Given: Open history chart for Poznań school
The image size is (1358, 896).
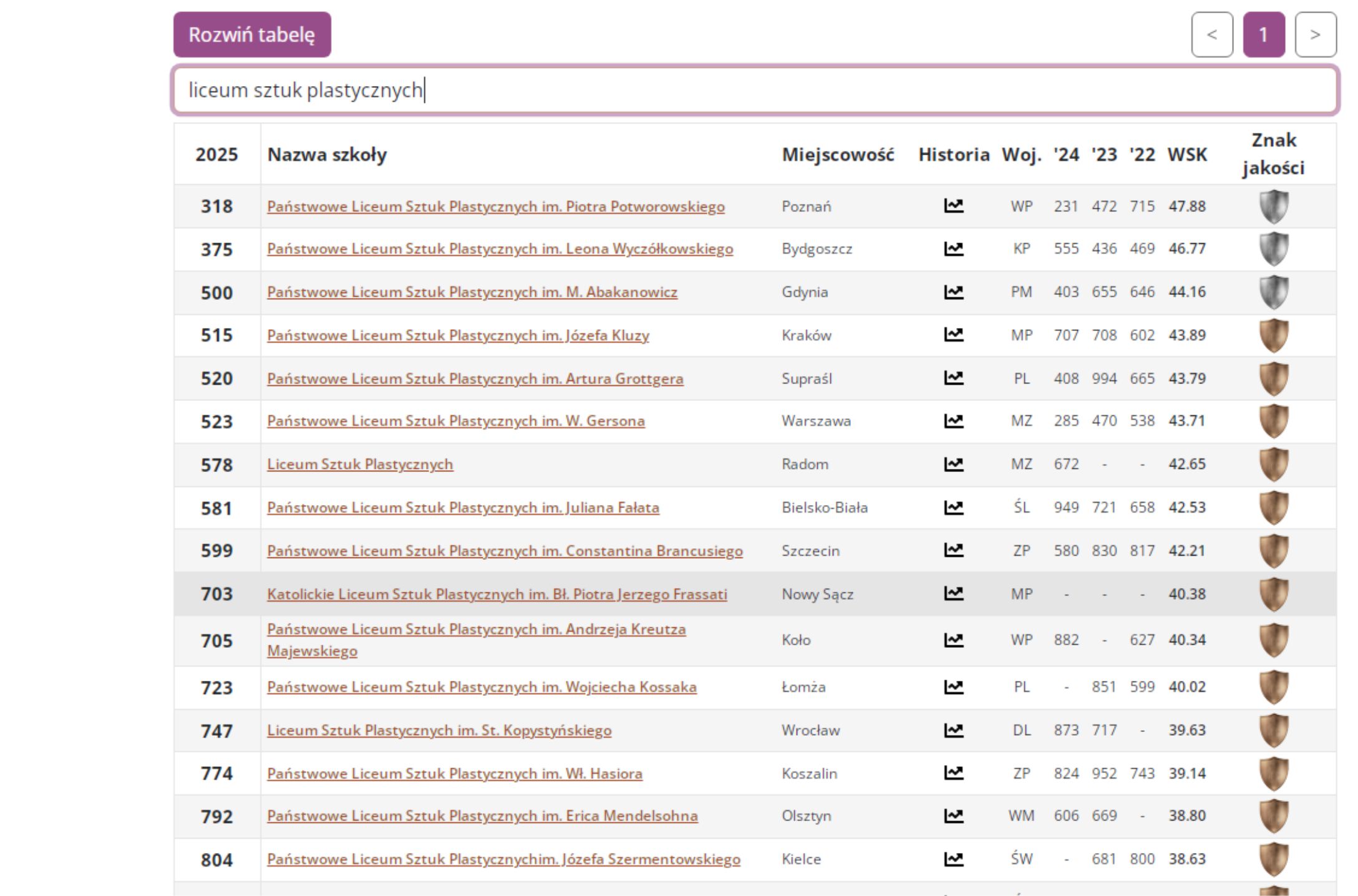Looking at the screenshot, I should 953,206.
